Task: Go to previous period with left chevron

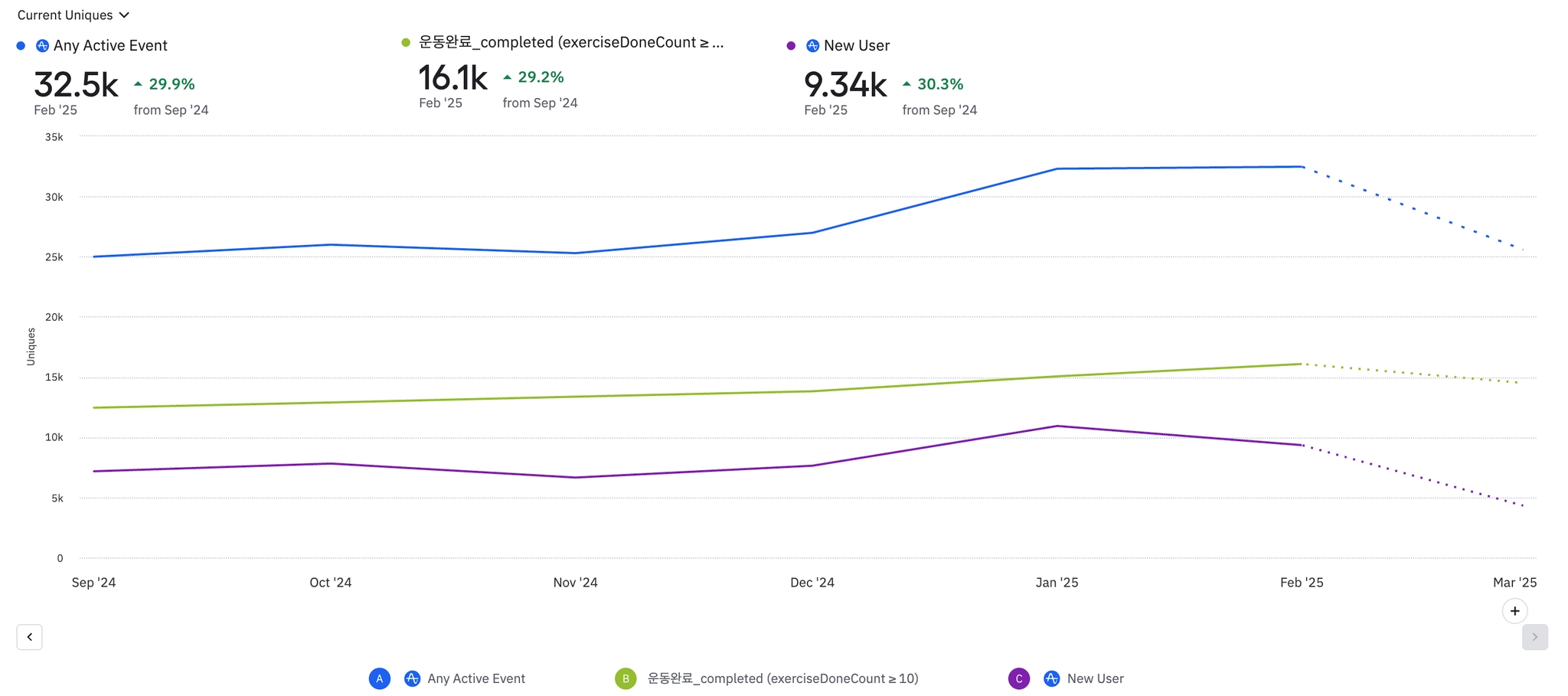Action: click(29, 637)
